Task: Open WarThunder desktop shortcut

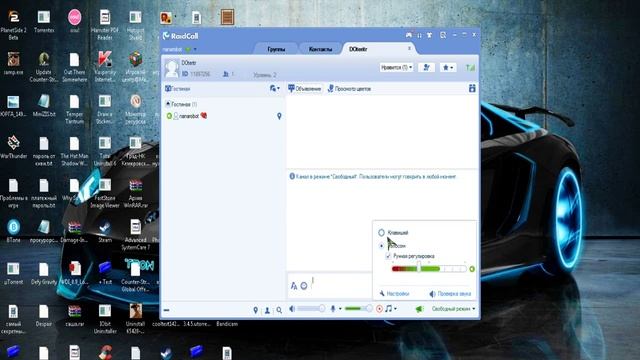Action: 13,147
